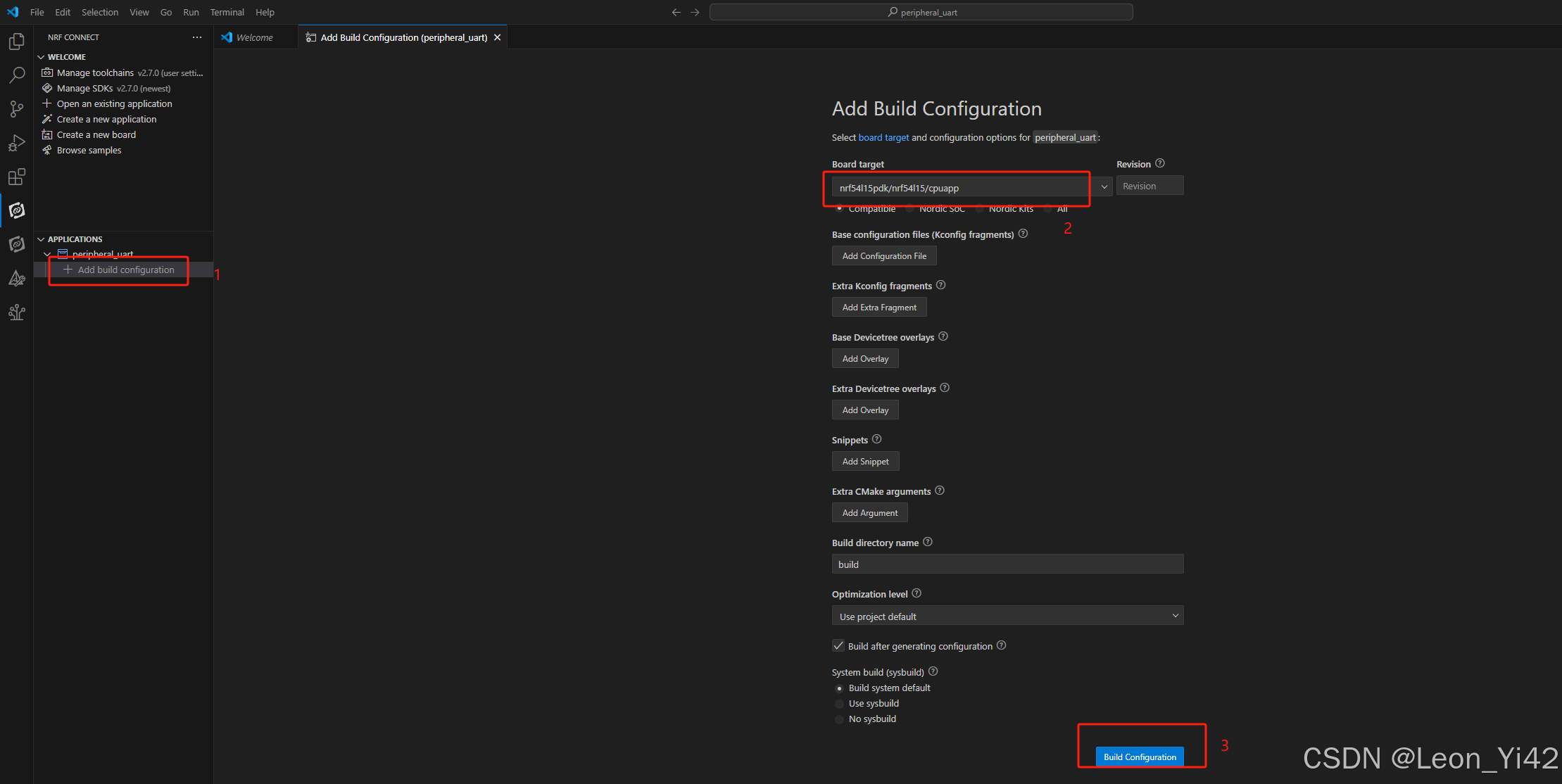Open the Board target dropdown arrow
This screenshot has height=784, width=1562.
pyautogui.click(x=1104, y=187)
